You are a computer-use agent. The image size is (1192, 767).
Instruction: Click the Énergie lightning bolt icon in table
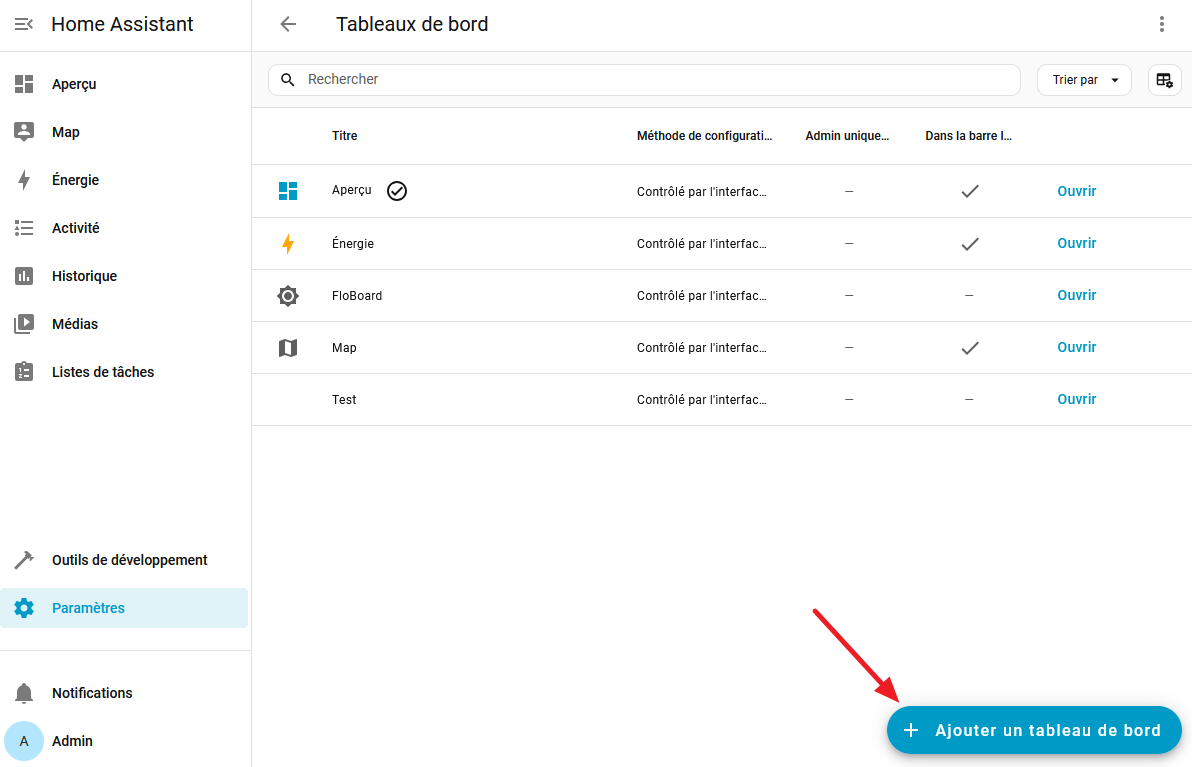click(x=288, y=244)
